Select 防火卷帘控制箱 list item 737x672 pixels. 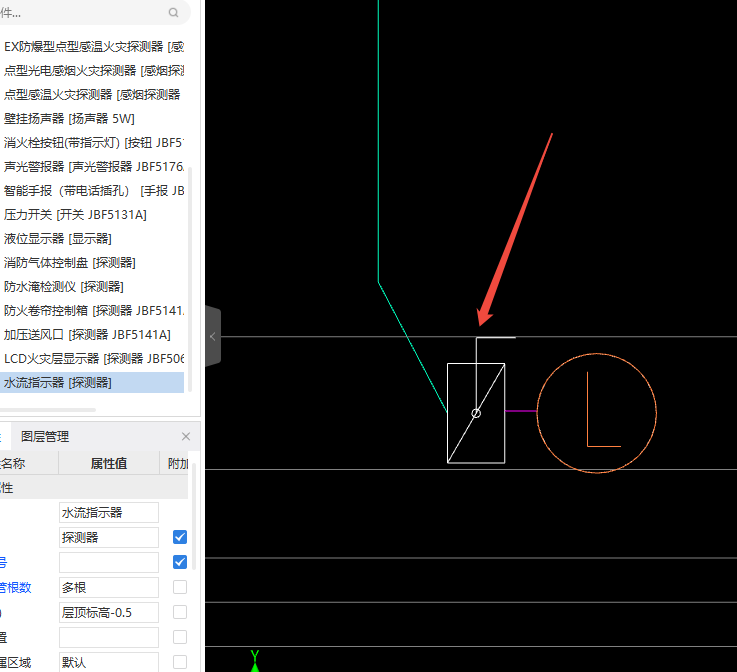(x=92, y=310)
